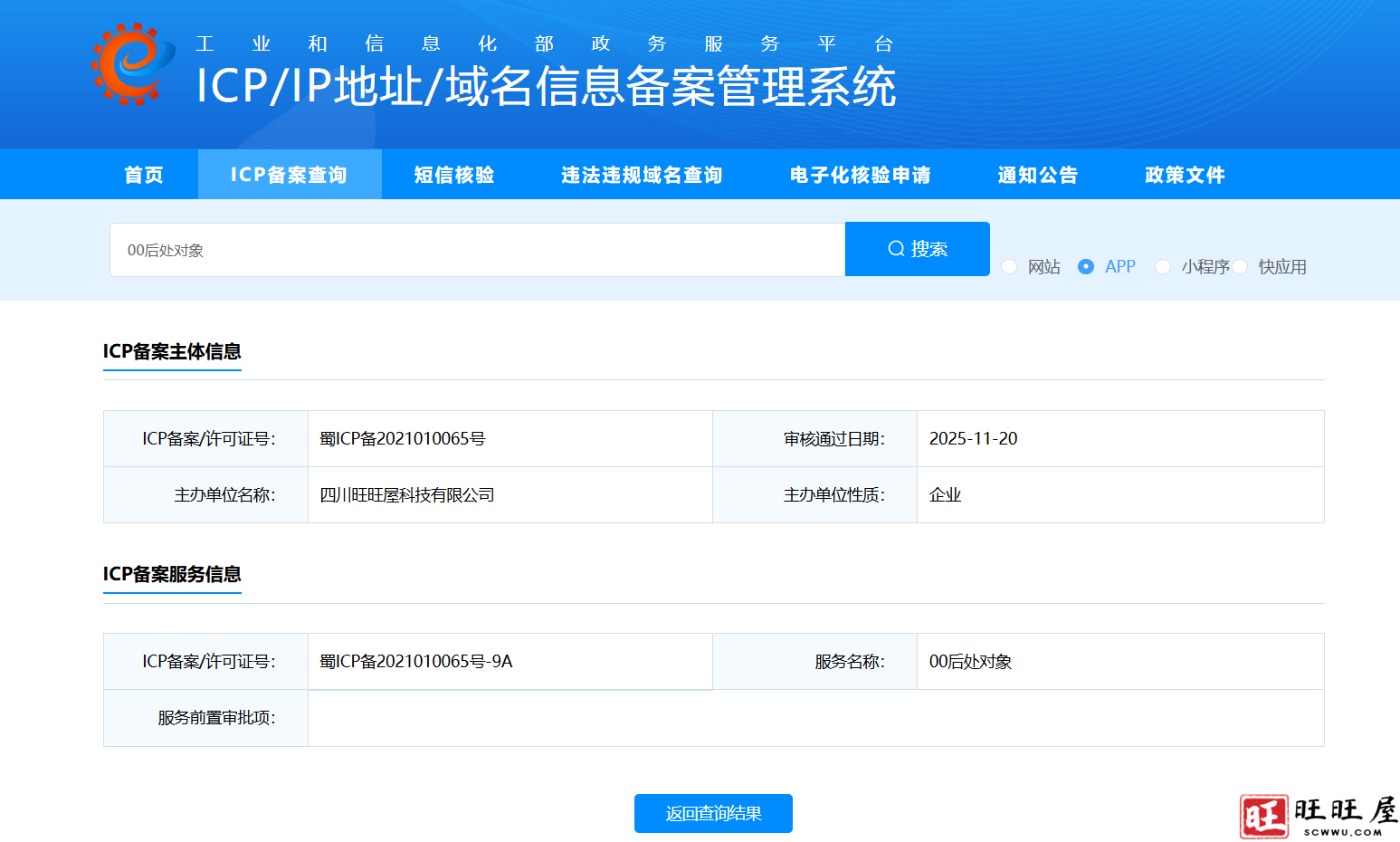The image size is (1400, 842).
Task: Re-select the APP radio button
Action: click(1085, 267)
